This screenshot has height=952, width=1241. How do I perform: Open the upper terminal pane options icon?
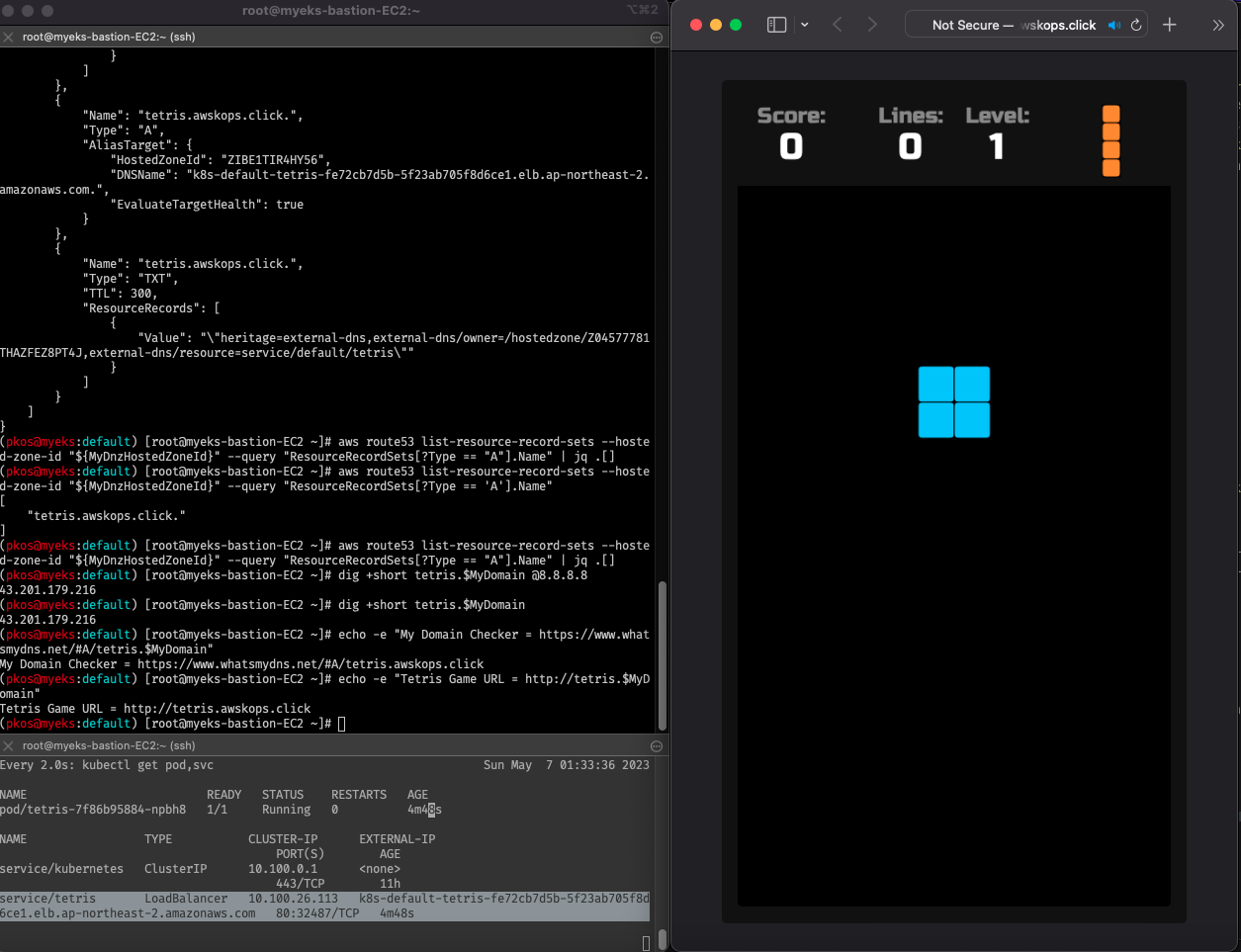(657, 37)
